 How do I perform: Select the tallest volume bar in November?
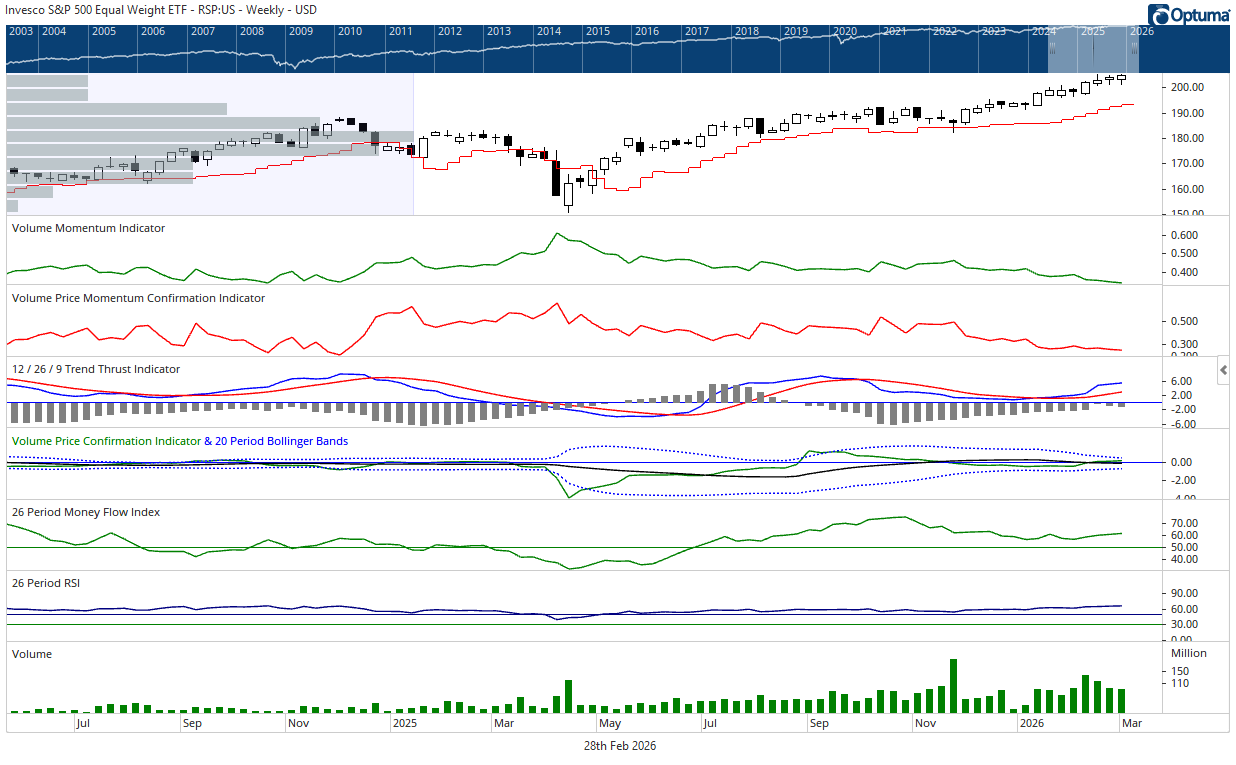(953, 686)
